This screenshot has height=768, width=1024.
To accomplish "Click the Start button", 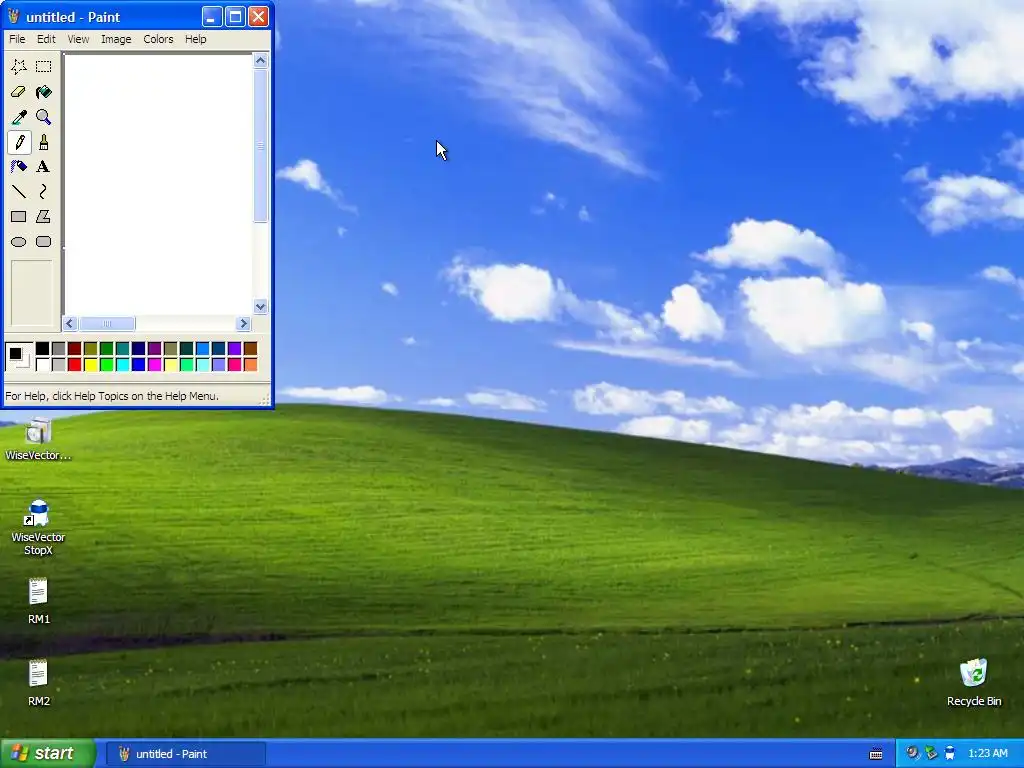I will pos(47,753).
